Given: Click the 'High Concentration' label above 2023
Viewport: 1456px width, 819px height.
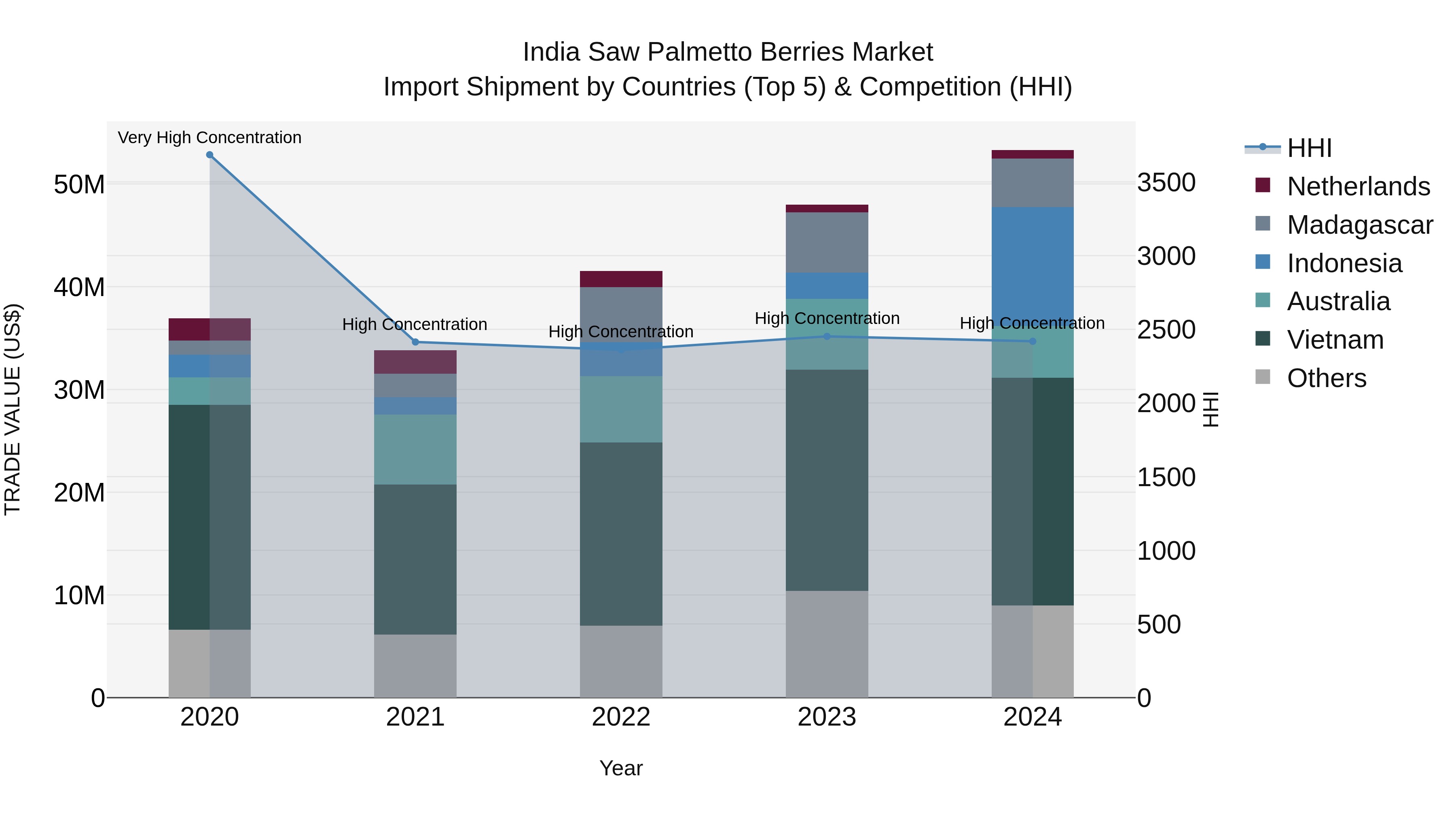Looking at the screenshot, I should [x=827, y=318].
